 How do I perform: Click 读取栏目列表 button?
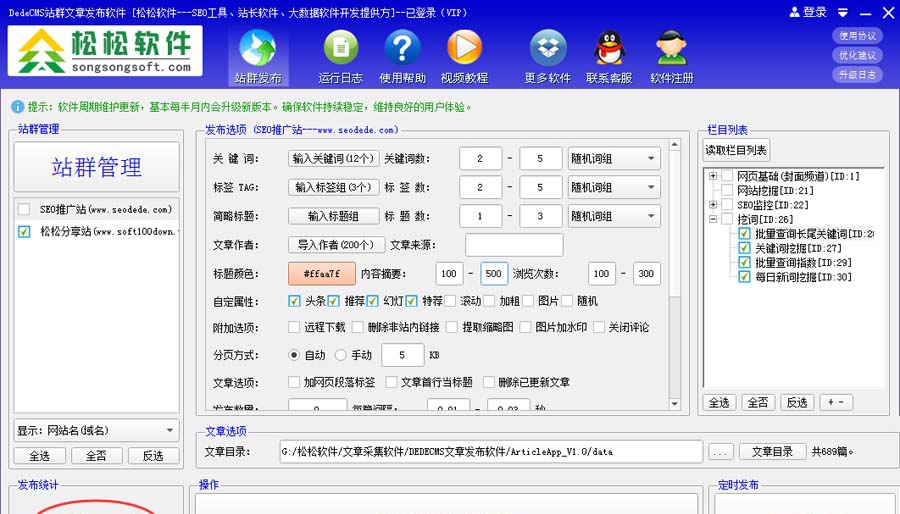736,150
